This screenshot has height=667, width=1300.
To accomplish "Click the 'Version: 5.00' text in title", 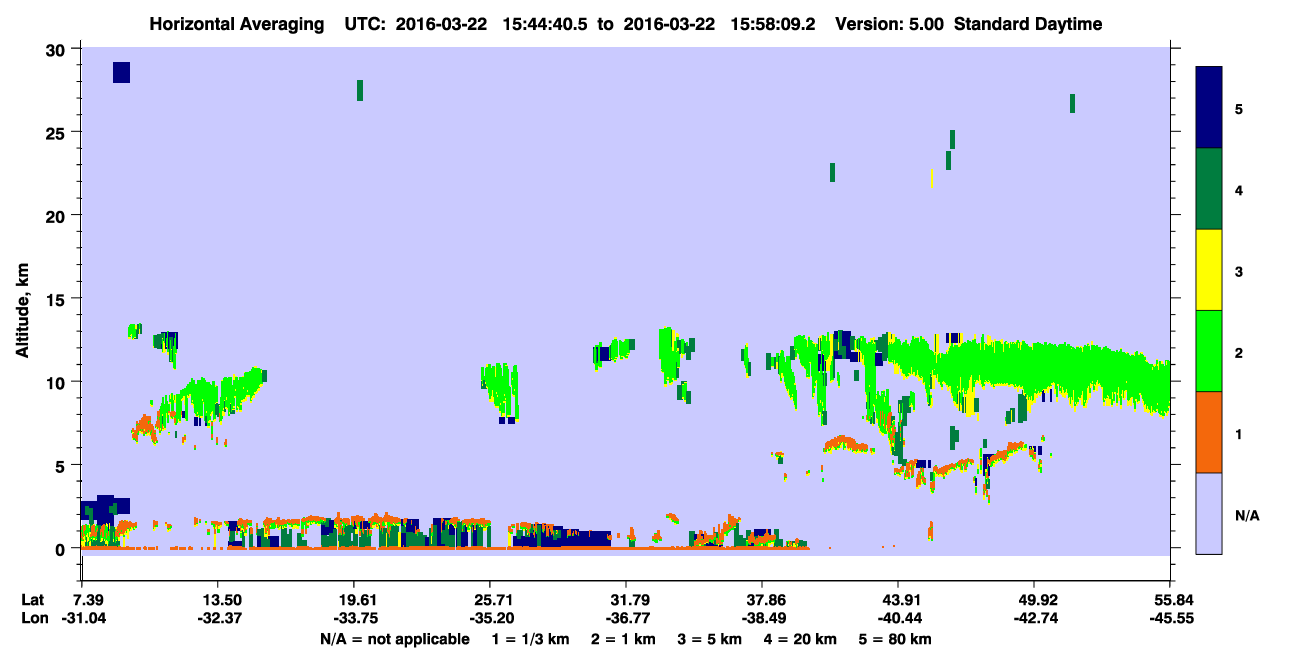I will pos(891,24).
